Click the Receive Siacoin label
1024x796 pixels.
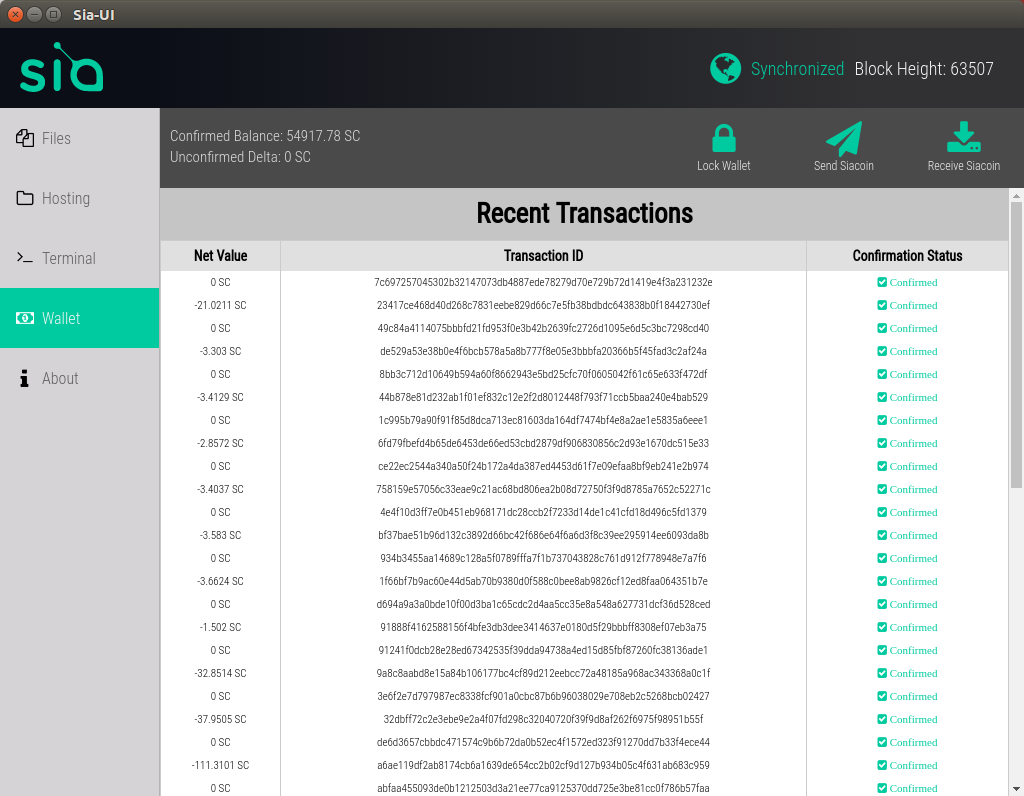964,166
